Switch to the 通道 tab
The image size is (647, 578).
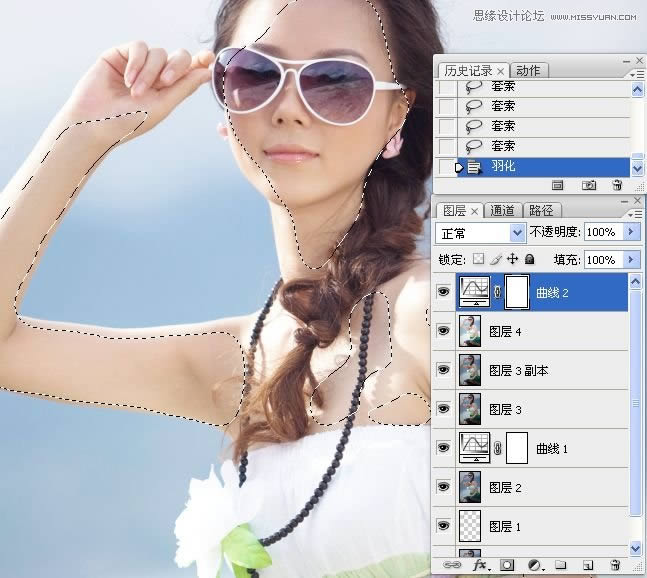(504, 211)
